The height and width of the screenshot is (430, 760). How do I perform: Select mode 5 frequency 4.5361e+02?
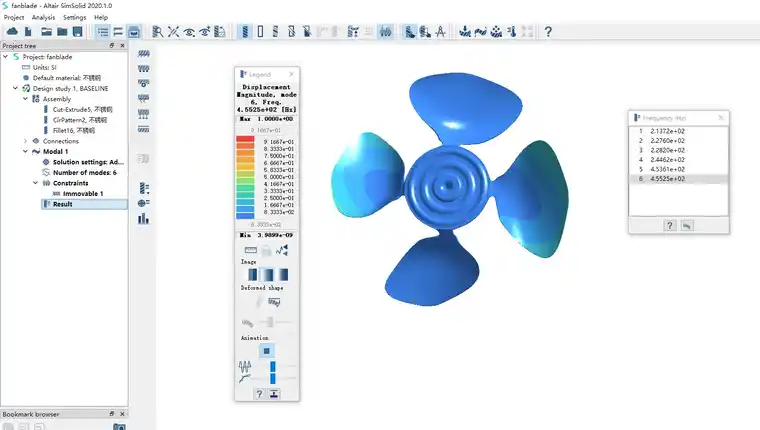click(x=679, y=169)
